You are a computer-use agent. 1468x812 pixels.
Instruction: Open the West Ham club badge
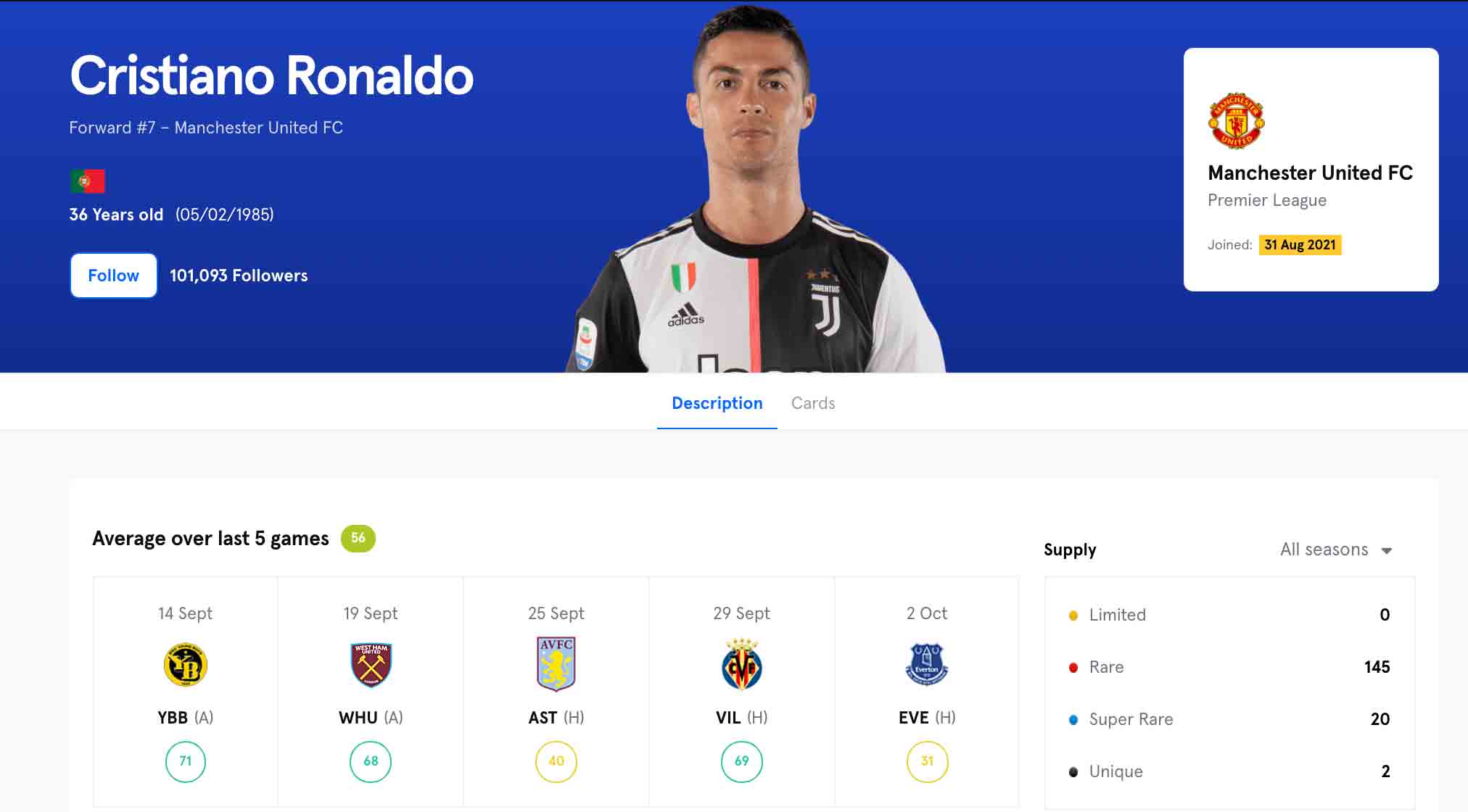click(371, 665)
